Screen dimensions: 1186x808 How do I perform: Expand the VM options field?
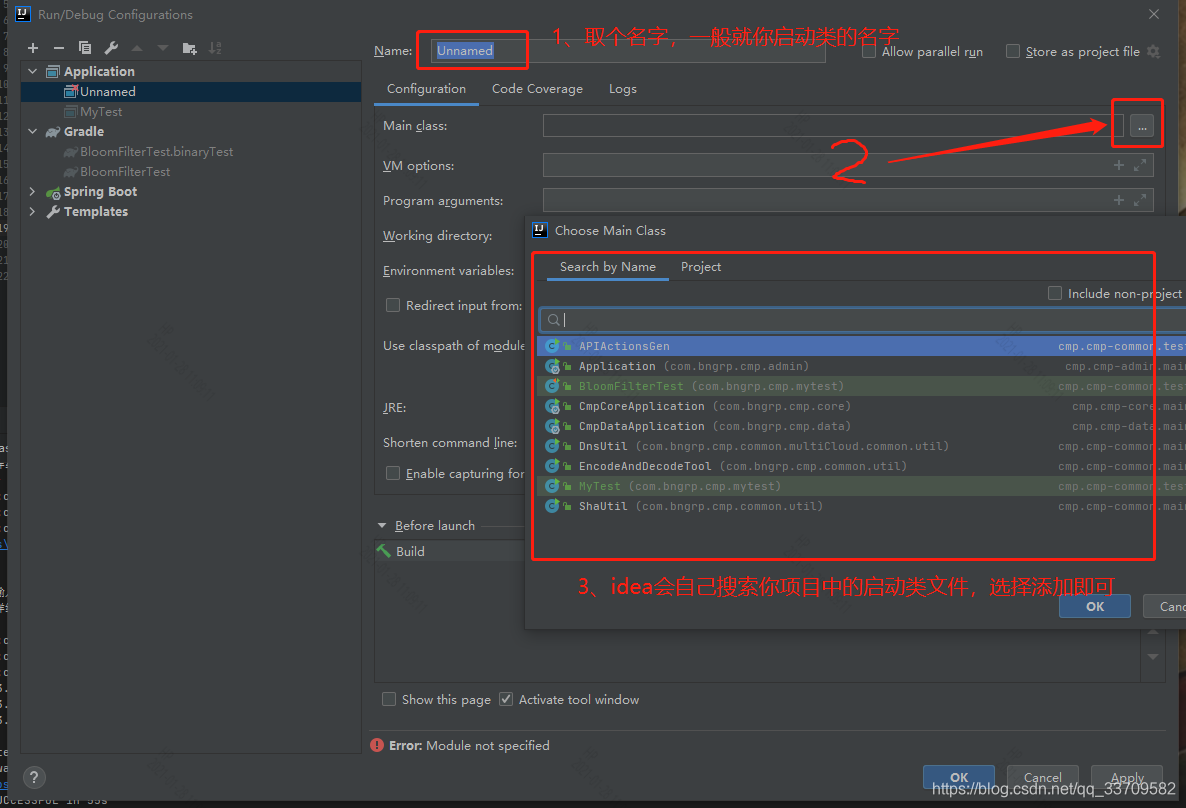pyautogui.click(x=1140, y=165)
